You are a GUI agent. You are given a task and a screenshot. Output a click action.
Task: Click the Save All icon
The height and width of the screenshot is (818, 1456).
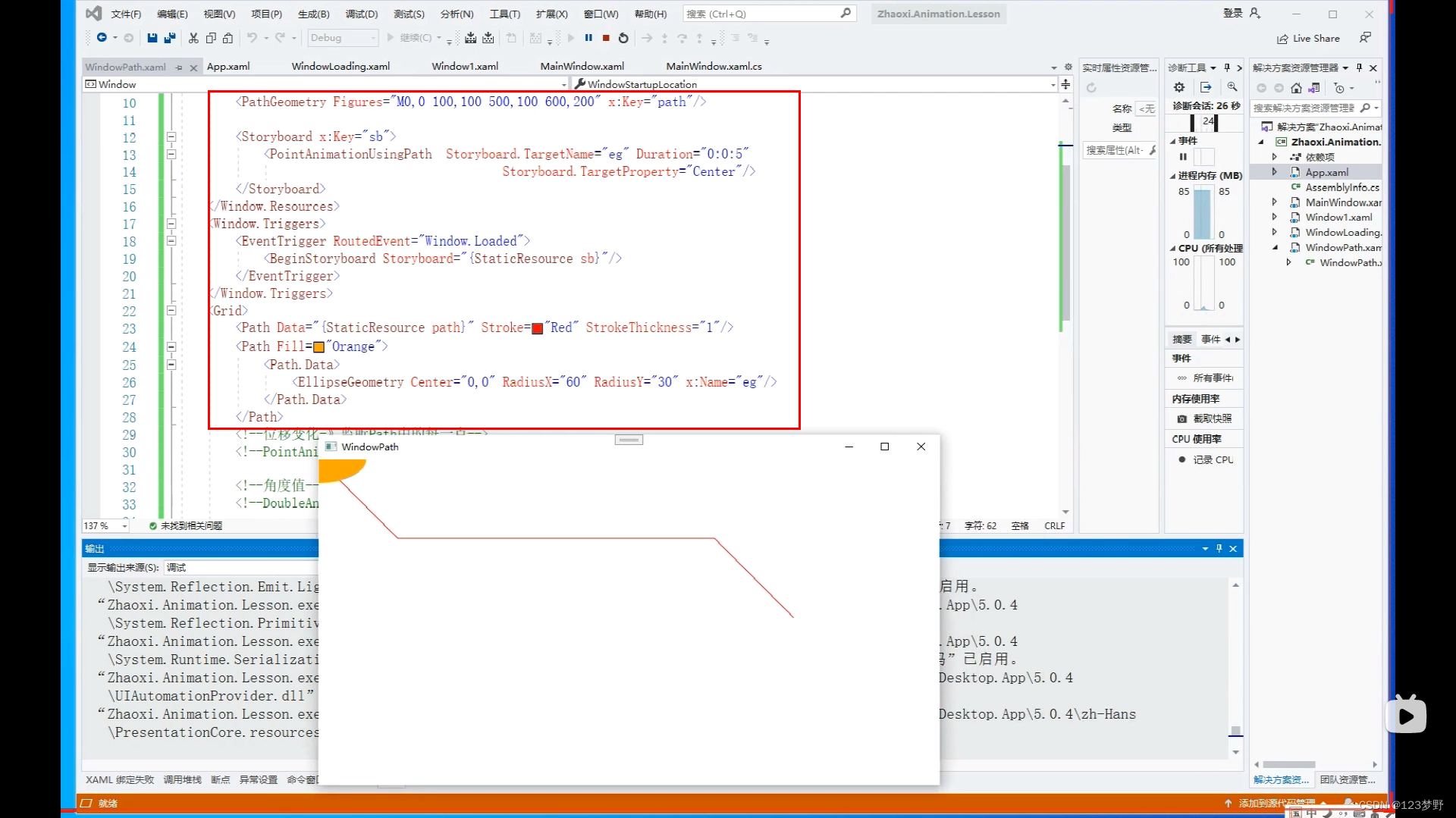pyautogui.click(x=170, y=38)
